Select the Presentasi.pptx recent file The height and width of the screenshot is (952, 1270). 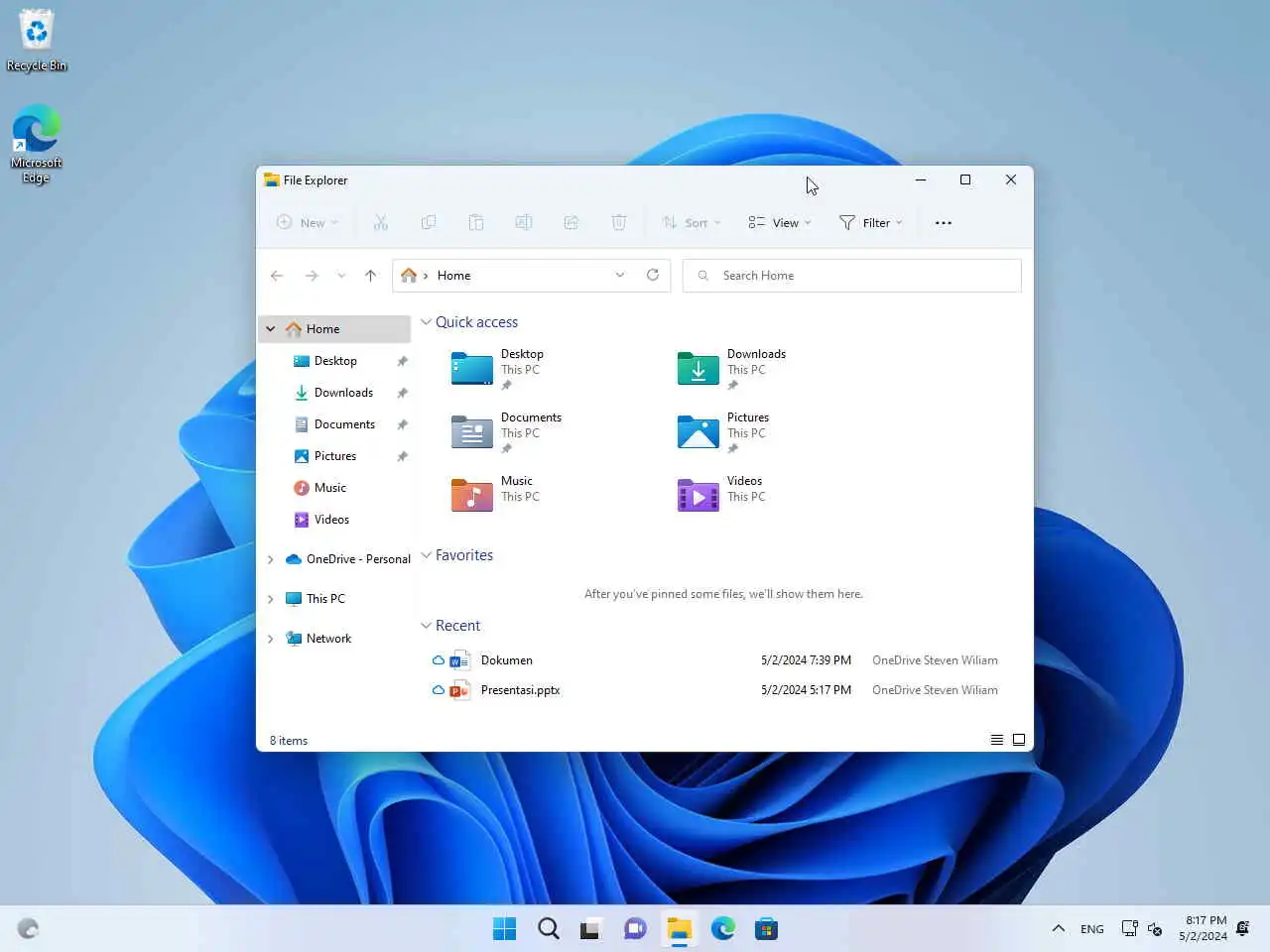coord(719,690)
